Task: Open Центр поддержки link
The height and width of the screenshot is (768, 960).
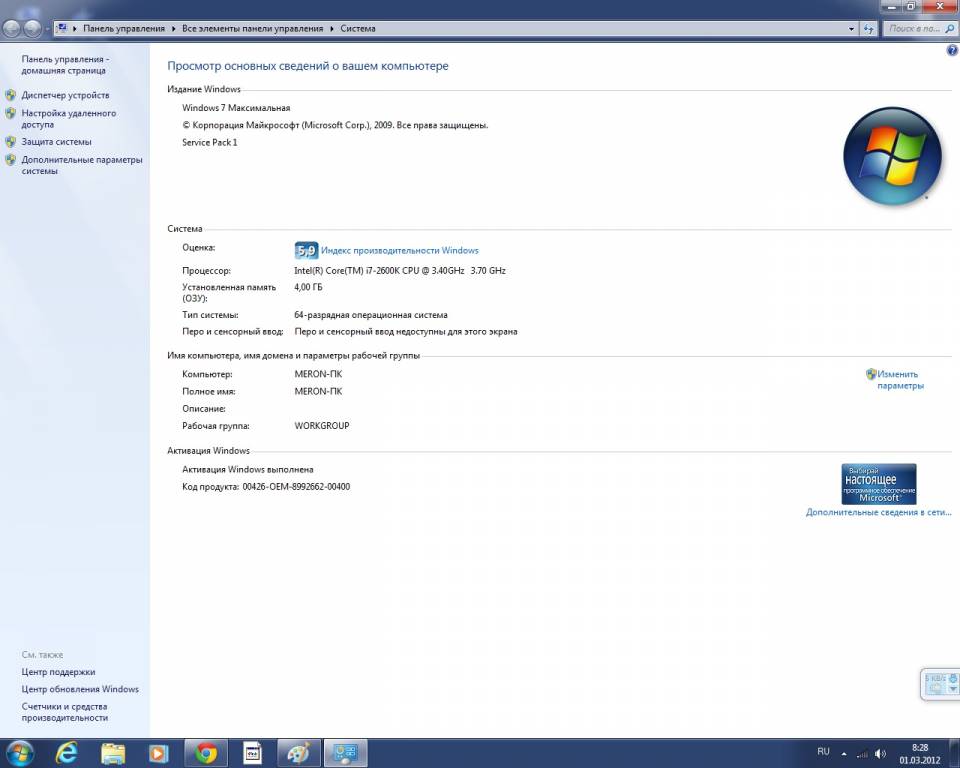Action: pyautogui.click(x=58, y=672)
